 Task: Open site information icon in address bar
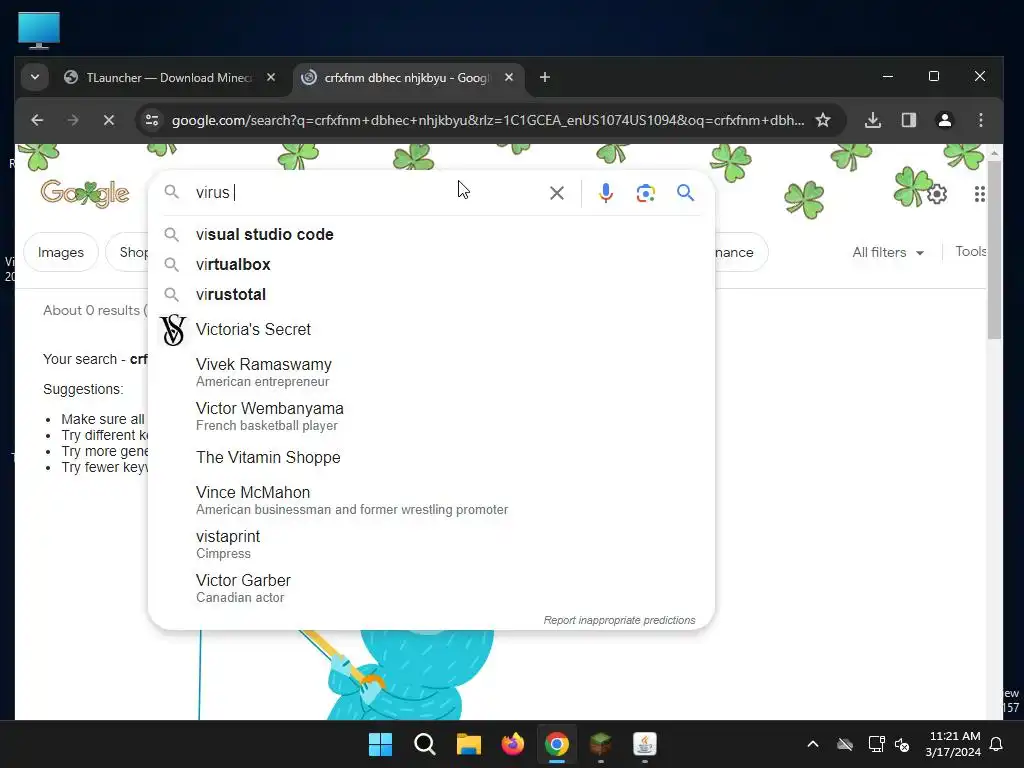(x=152, y=120)
